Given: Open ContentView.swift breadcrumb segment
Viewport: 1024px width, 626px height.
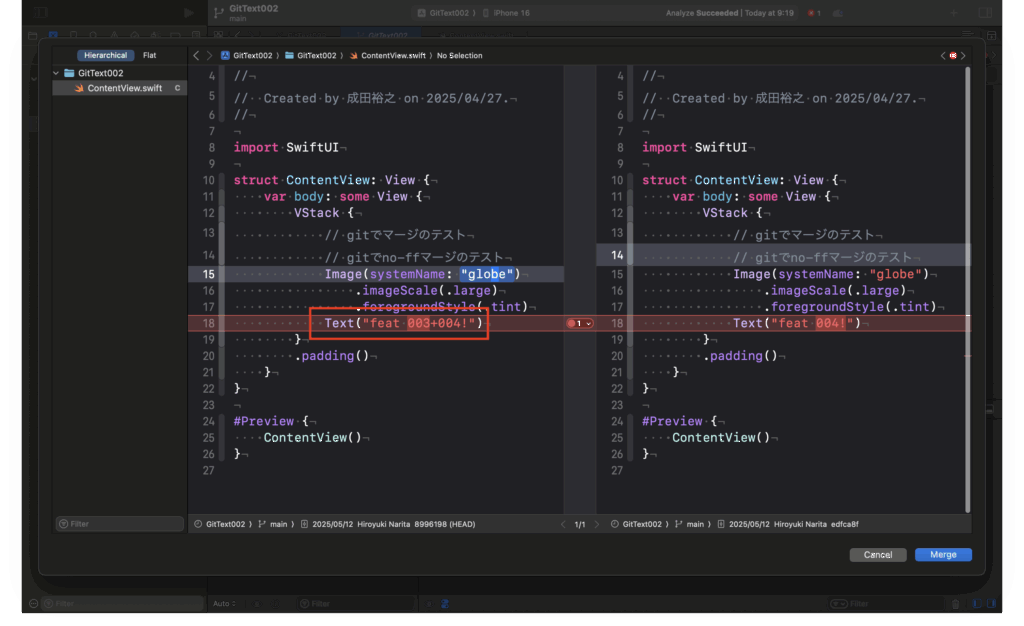Looking at the screenshot, I should (x=388, y=55).
